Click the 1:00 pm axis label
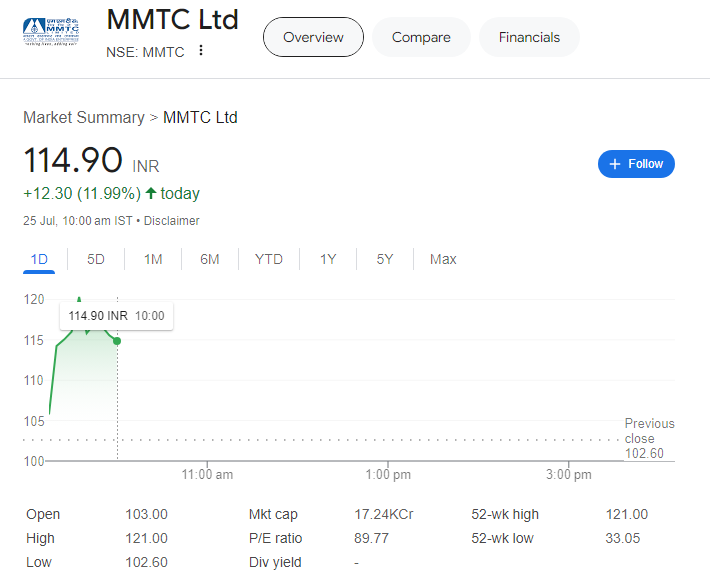The image size is (710, 583). click(388, 475)
